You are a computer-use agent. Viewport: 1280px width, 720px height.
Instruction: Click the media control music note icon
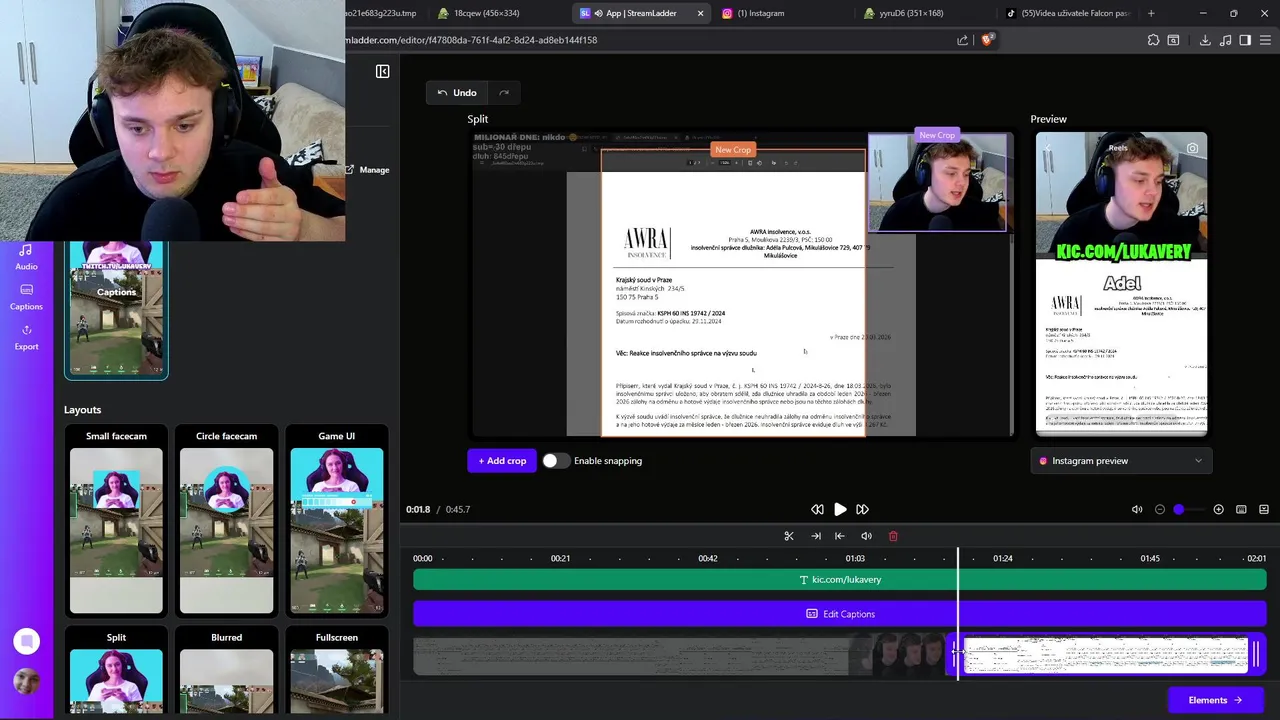point(1225,40)
